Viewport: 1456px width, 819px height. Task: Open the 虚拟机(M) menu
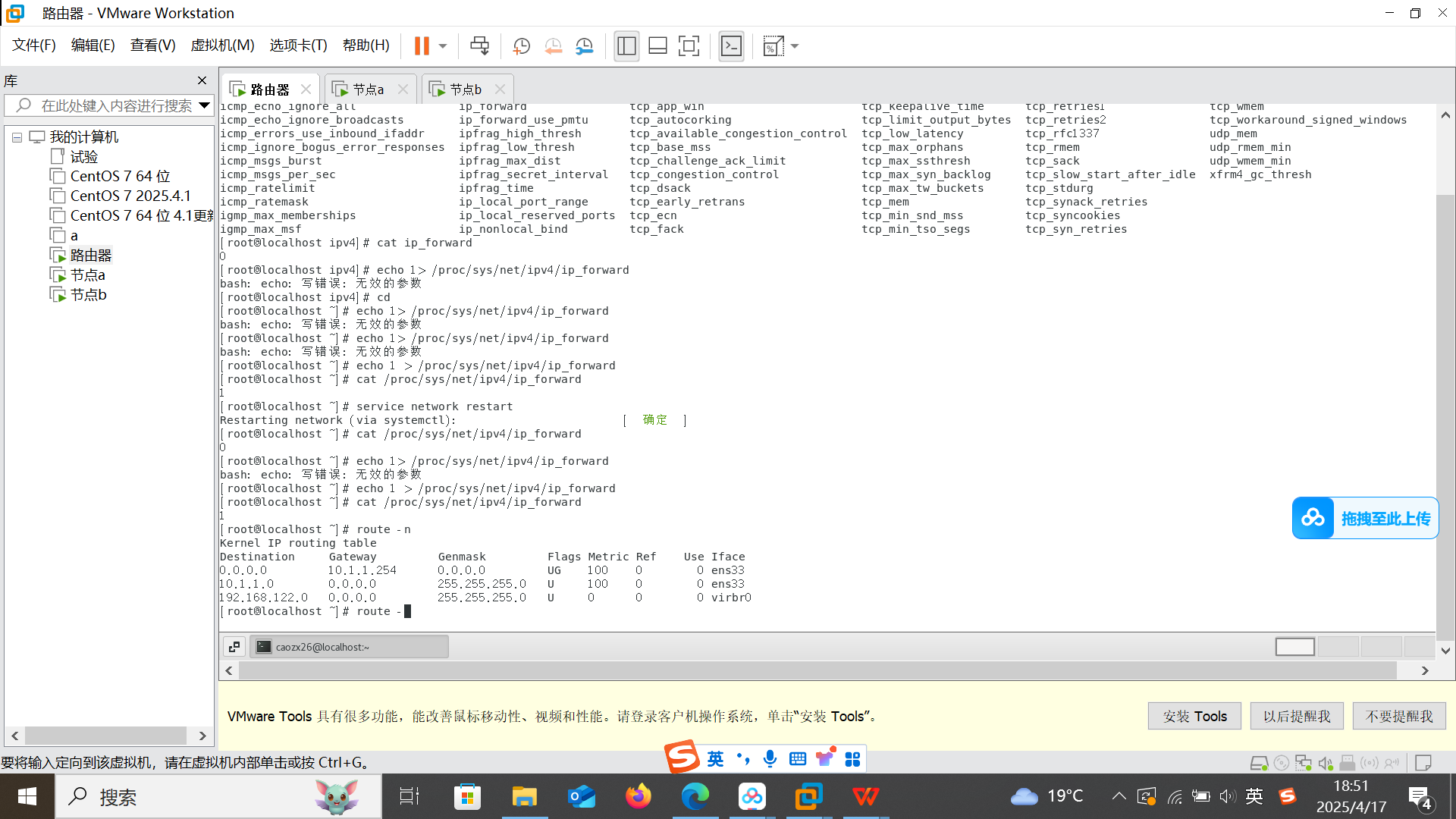tap(222, 45)
